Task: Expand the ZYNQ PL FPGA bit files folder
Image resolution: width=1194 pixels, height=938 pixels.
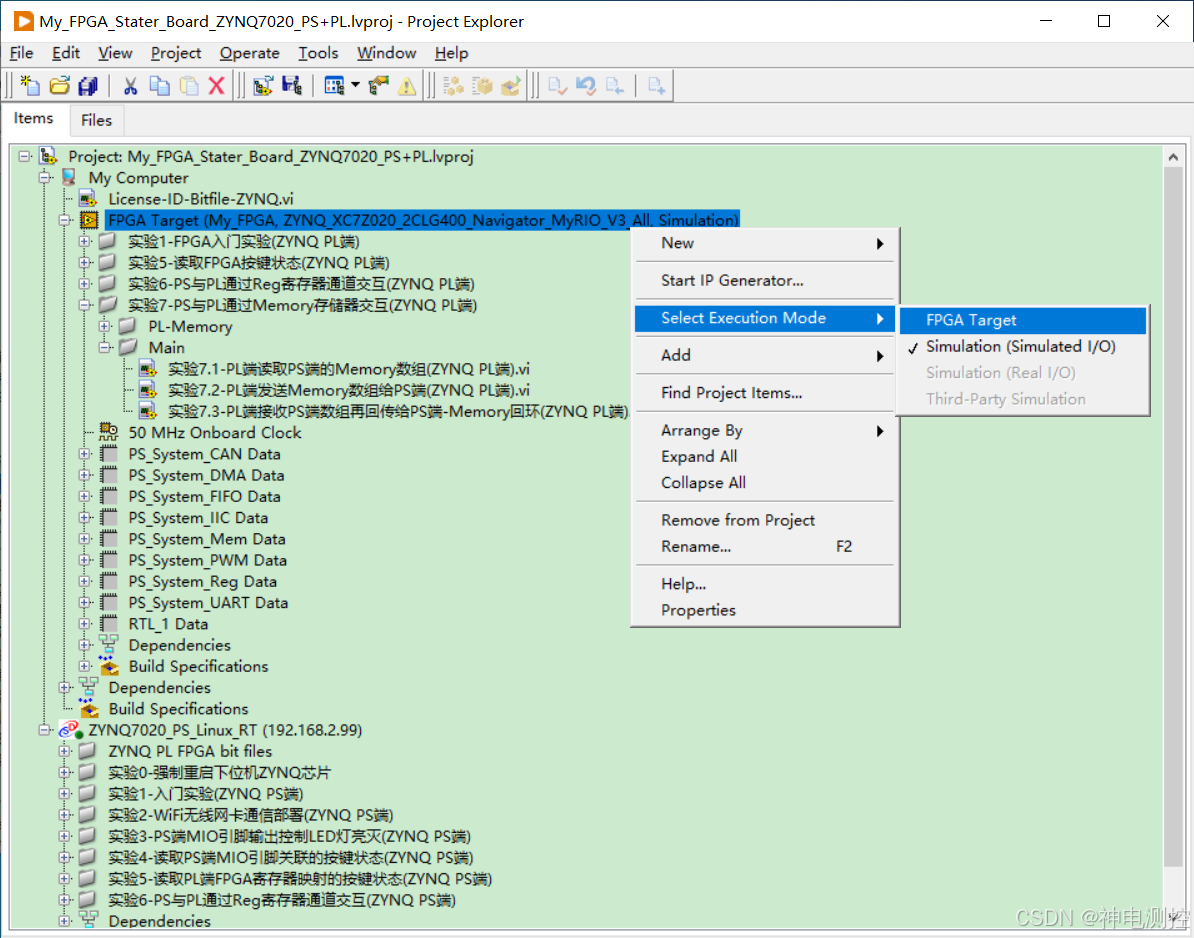Action: click(x=65, y=751)
